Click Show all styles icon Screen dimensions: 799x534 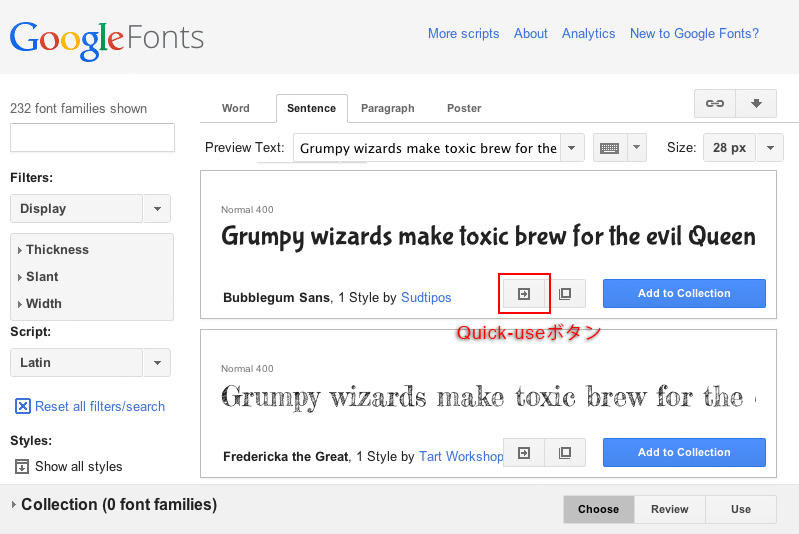point(22,466)
